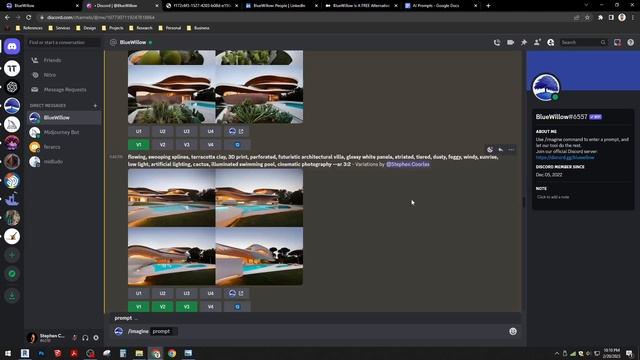Create a new DM with plus icon

tap(95, 106)
